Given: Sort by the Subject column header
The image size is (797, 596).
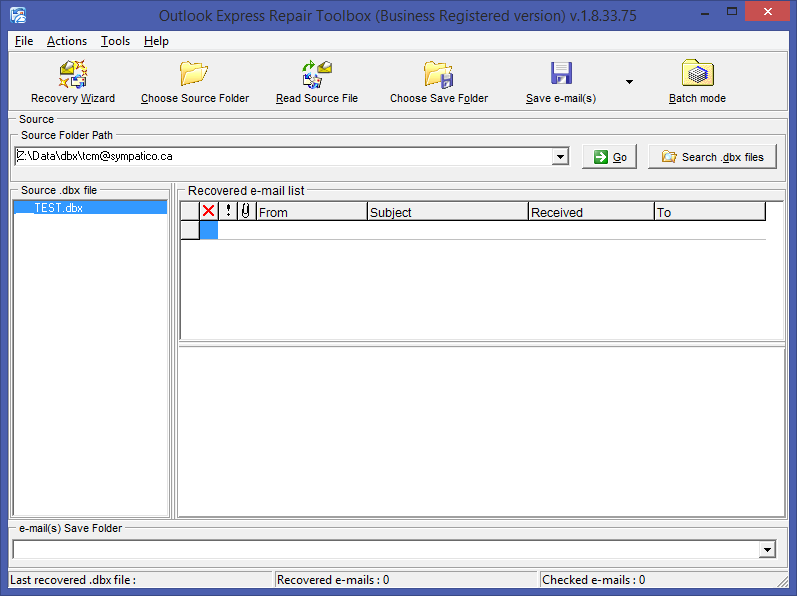Looking at the screenshot, I should pyautogui.click(x=448, y=211).
